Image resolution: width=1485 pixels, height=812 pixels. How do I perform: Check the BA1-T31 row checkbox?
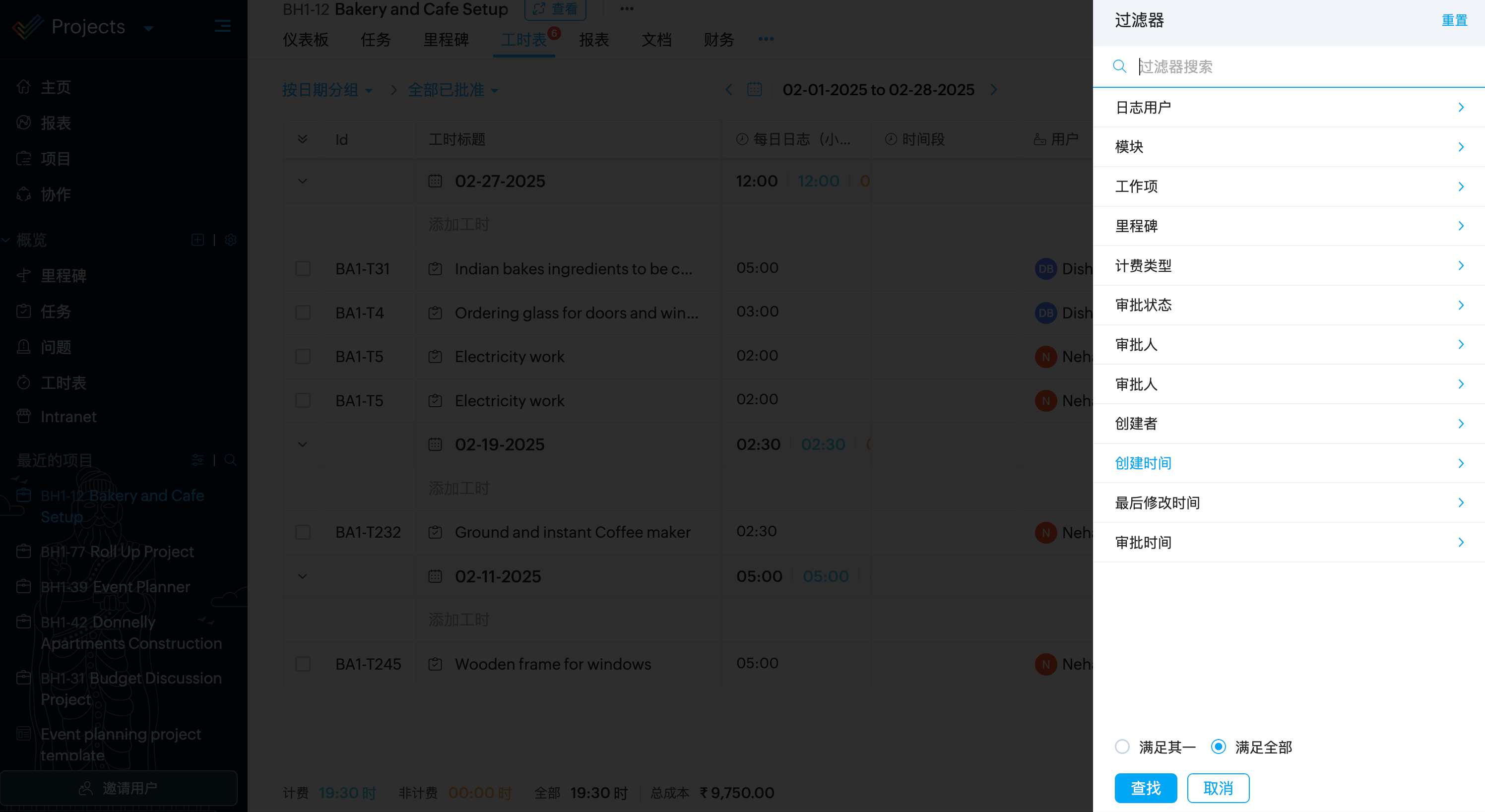(303, 268)
